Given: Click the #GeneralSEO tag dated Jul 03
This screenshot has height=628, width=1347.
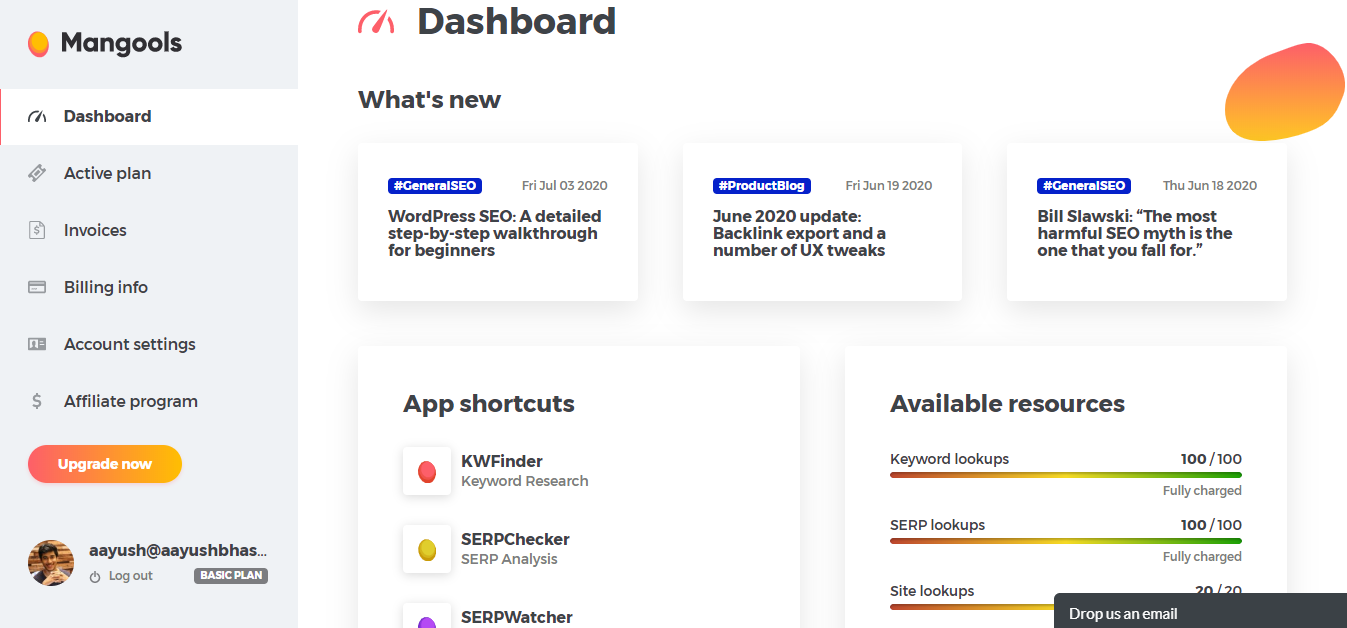Looking at the screenshot, I should click(435, 186).
